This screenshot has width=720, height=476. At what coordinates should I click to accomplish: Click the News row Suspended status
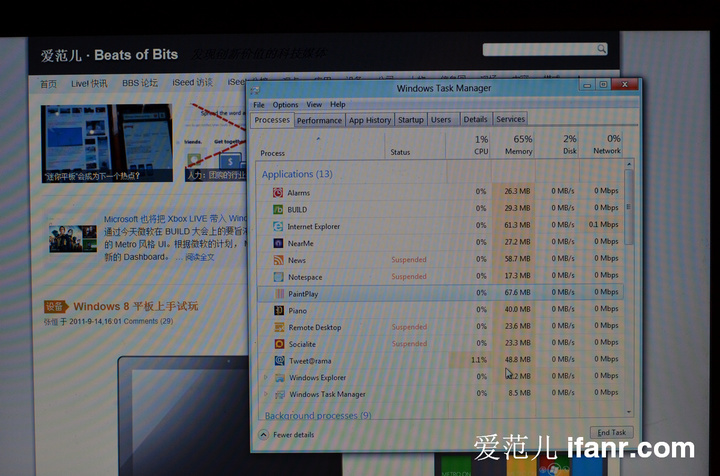point(409,259)
